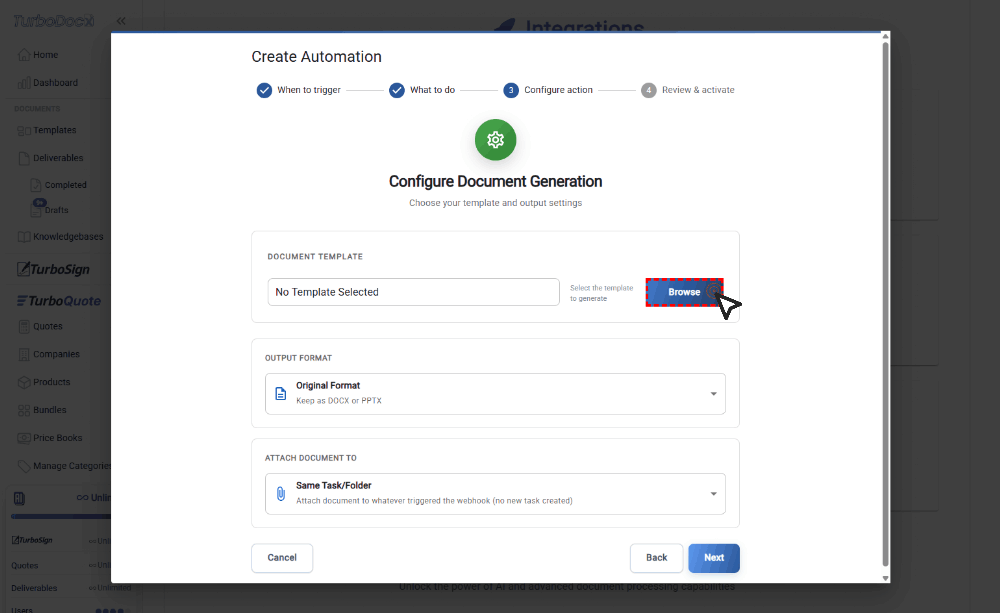Viewport: 1000px width, 613px height.
Task: Open the Deliverables sidebar section
Action: pyautogui.click(x=57, y=158)
